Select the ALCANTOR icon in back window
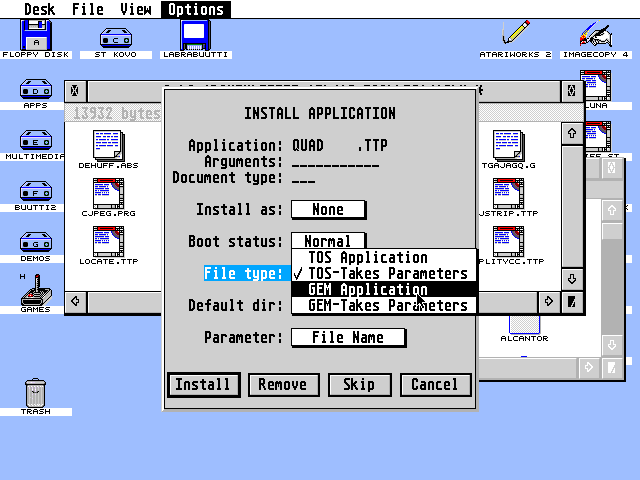 click(524, 325)
